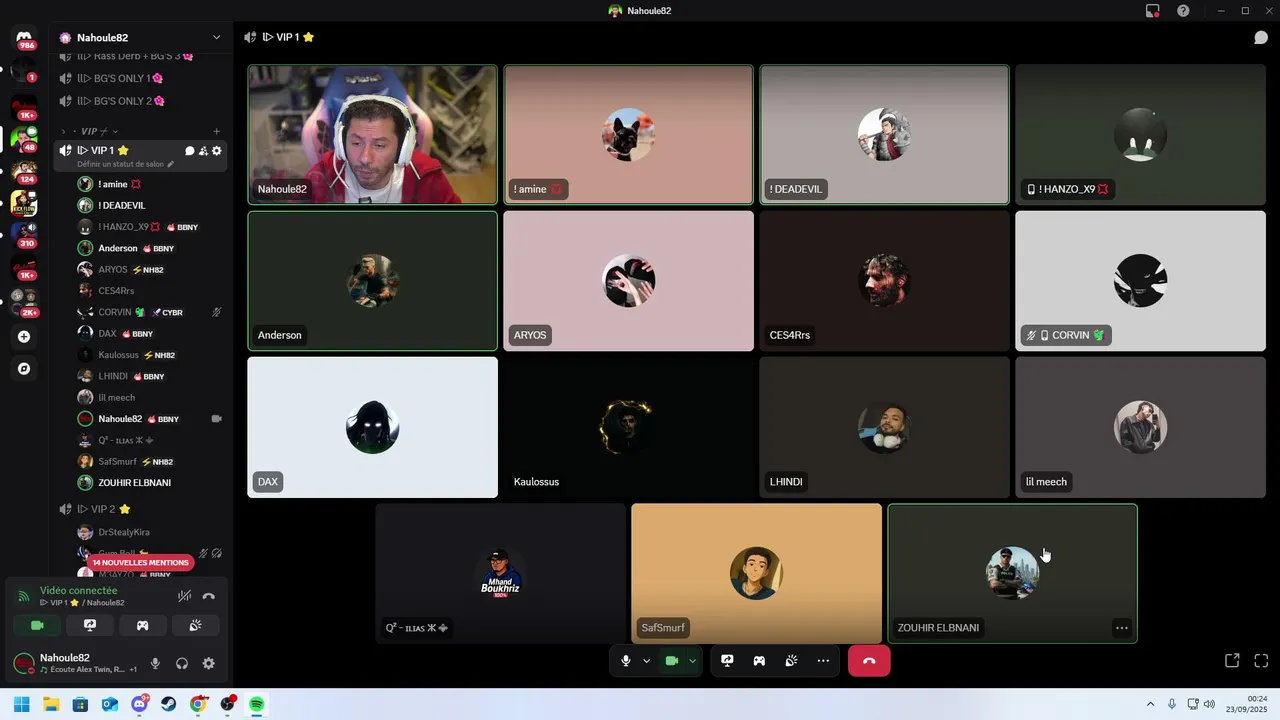Image resolution: width=1280 pixels, height=720 pixels.
Task: Open Spotify from taskbar
Action: point(257,704)
